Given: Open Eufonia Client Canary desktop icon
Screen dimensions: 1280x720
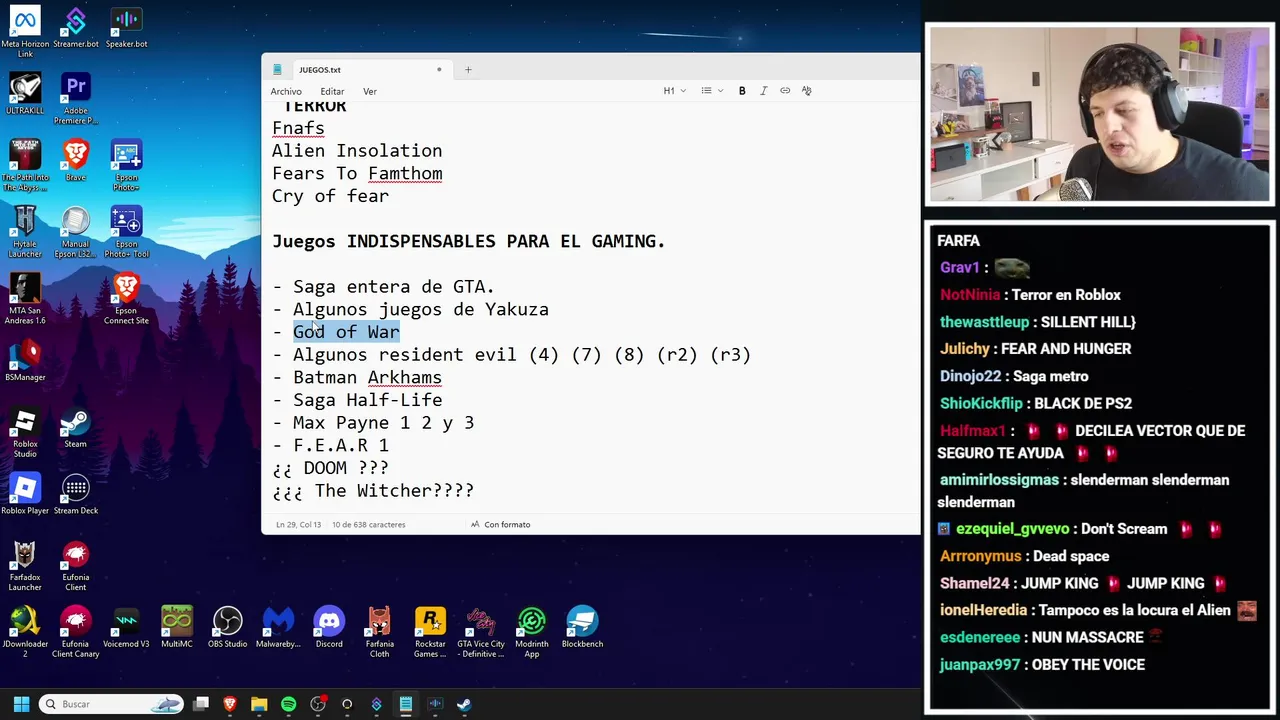Looking at the screenshot, I should point(75,632).
